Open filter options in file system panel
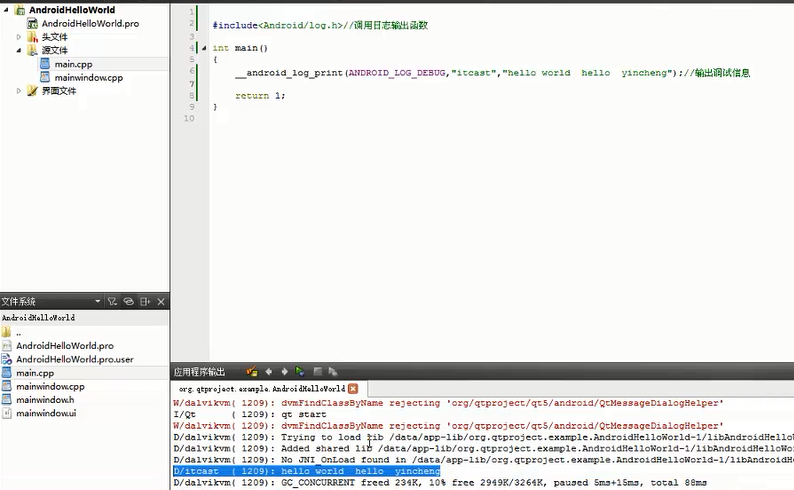Viewport: 794px width, 490px height. (112, 302)
